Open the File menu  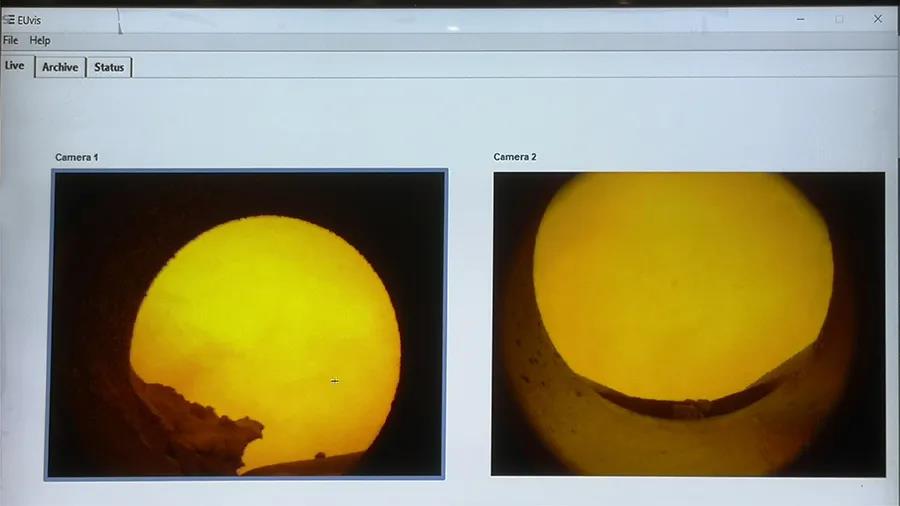(10, 40)
